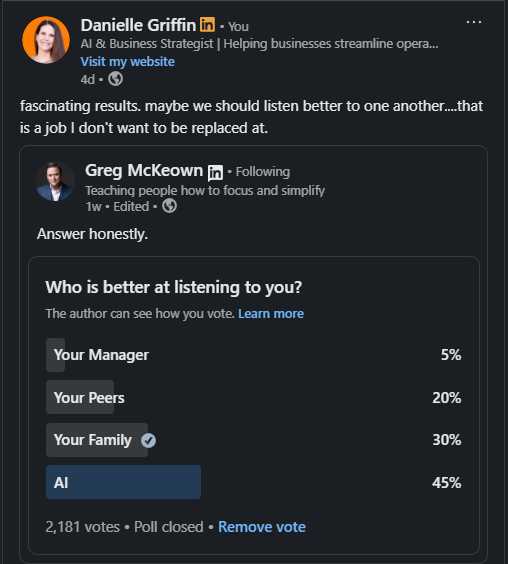Click Learn more about poll voting
The width and height of the screenshot is (508, 564).
coord(271,314)
